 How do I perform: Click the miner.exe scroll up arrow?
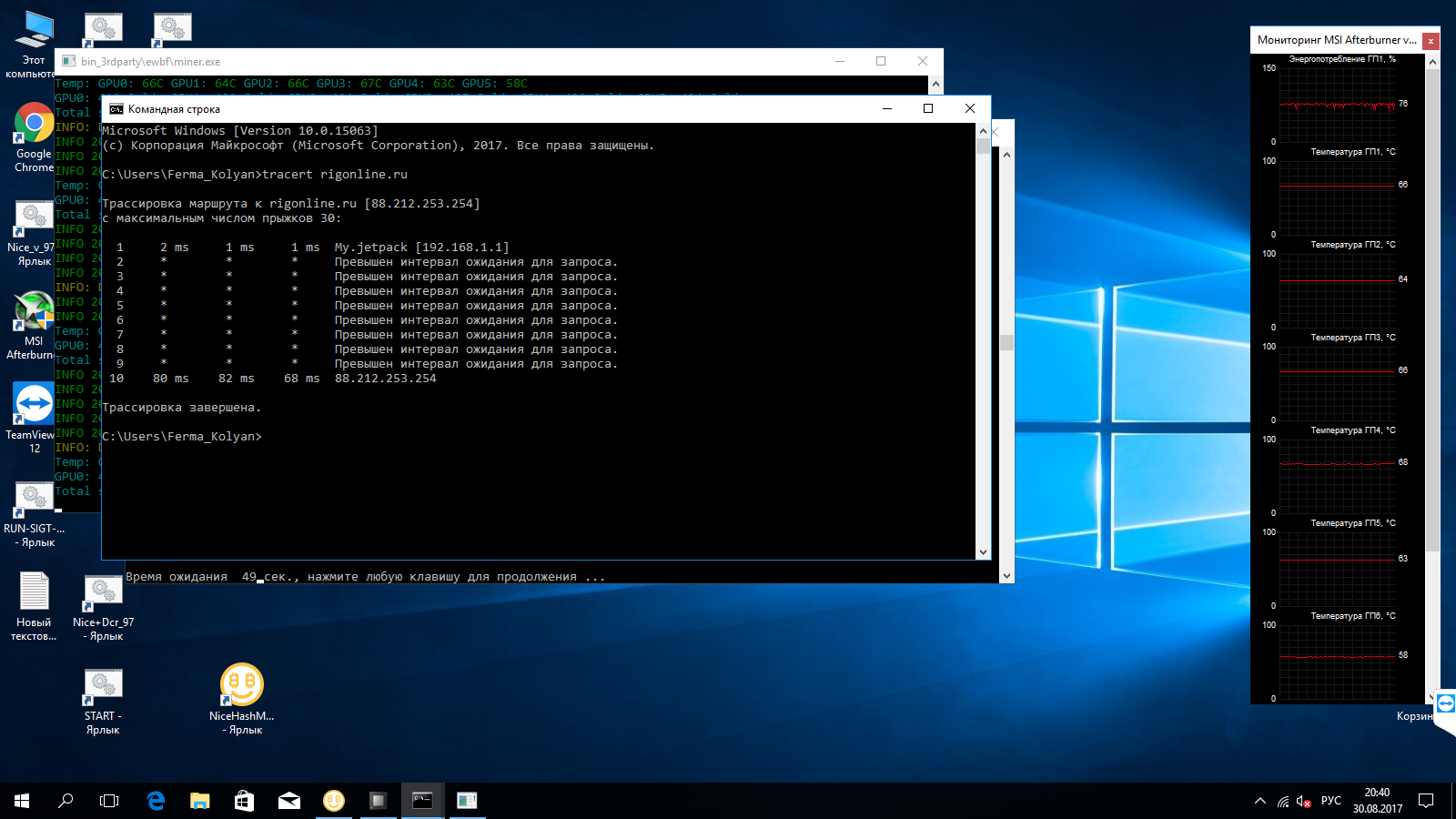click(935, 84)
